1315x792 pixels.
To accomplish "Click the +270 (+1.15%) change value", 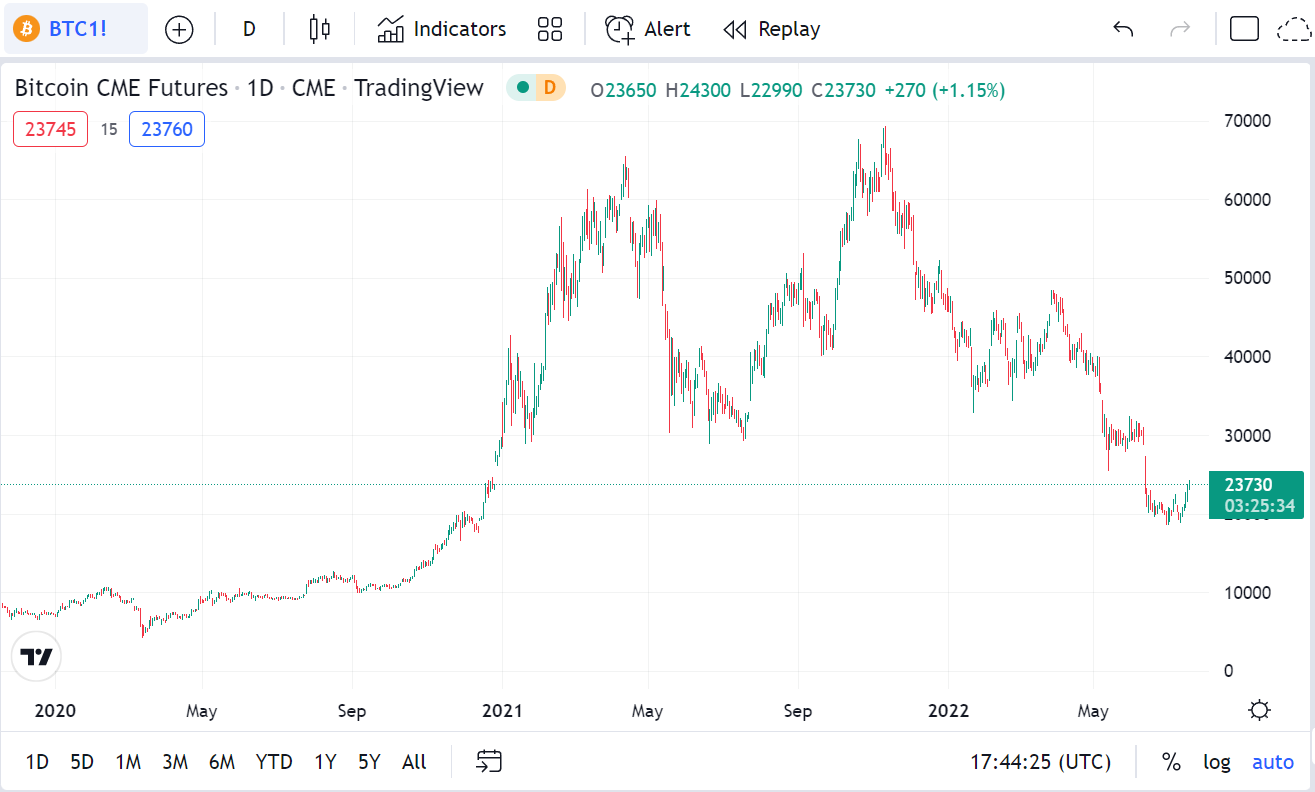I will pyautogui.click(x=945, y=90).
